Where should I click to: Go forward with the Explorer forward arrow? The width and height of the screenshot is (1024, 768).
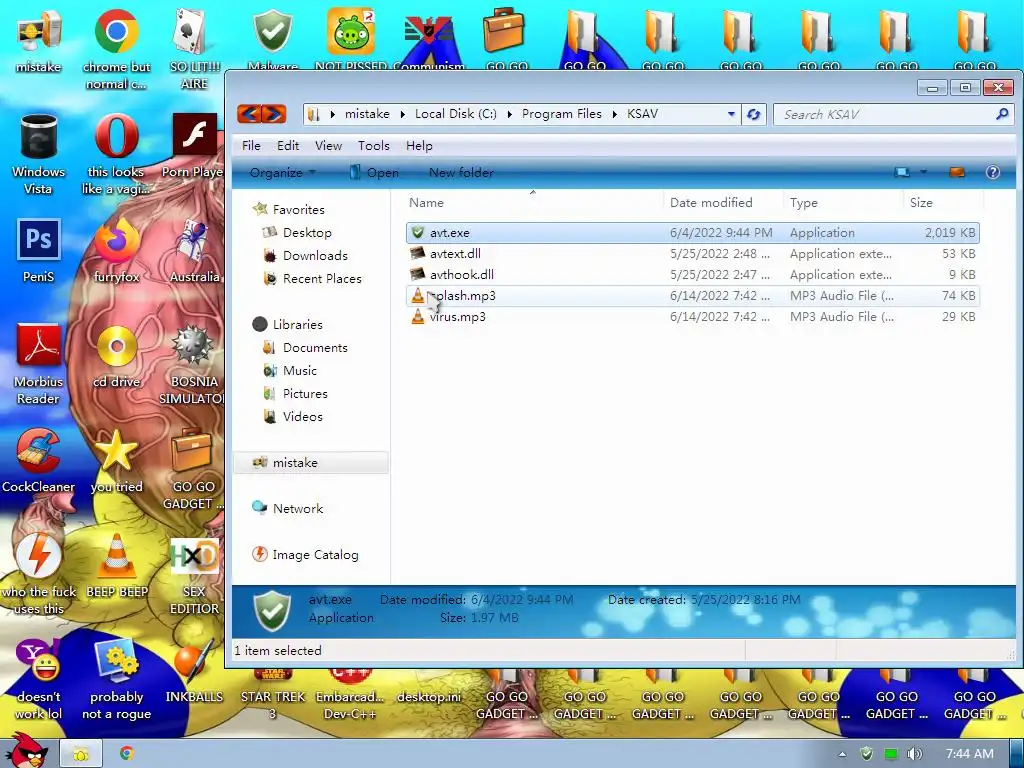click(x=274, y=114)
